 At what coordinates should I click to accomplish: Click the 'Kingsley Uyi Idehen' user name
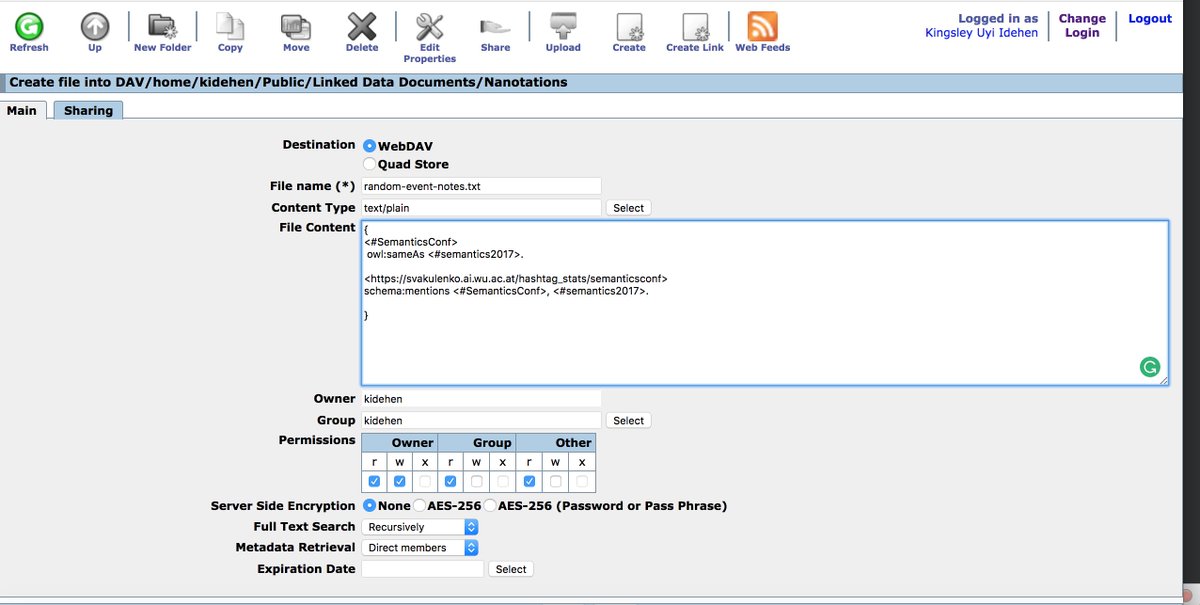pyautogui.click(x=982, y=33)
